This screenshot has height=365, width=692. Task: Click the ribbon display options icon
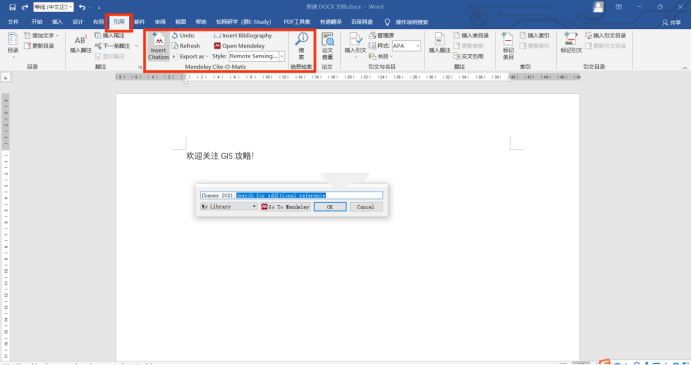pos(619,7)
